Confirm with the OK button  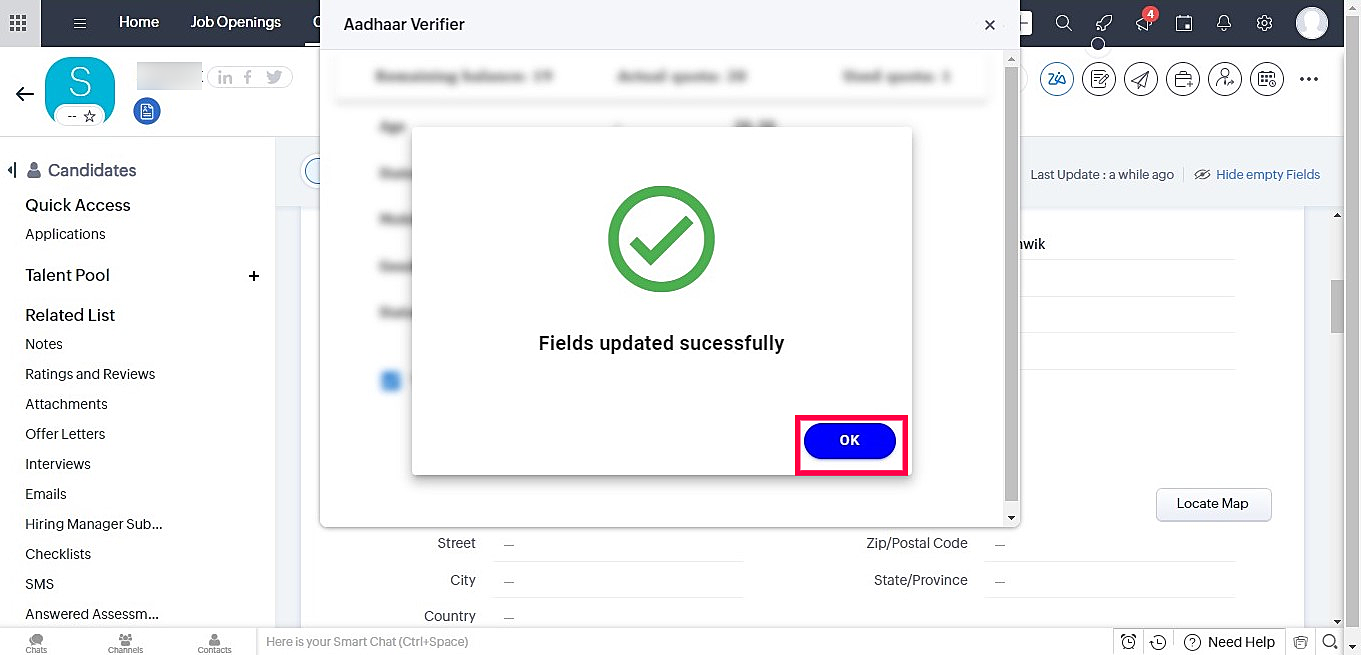point(850,440)
